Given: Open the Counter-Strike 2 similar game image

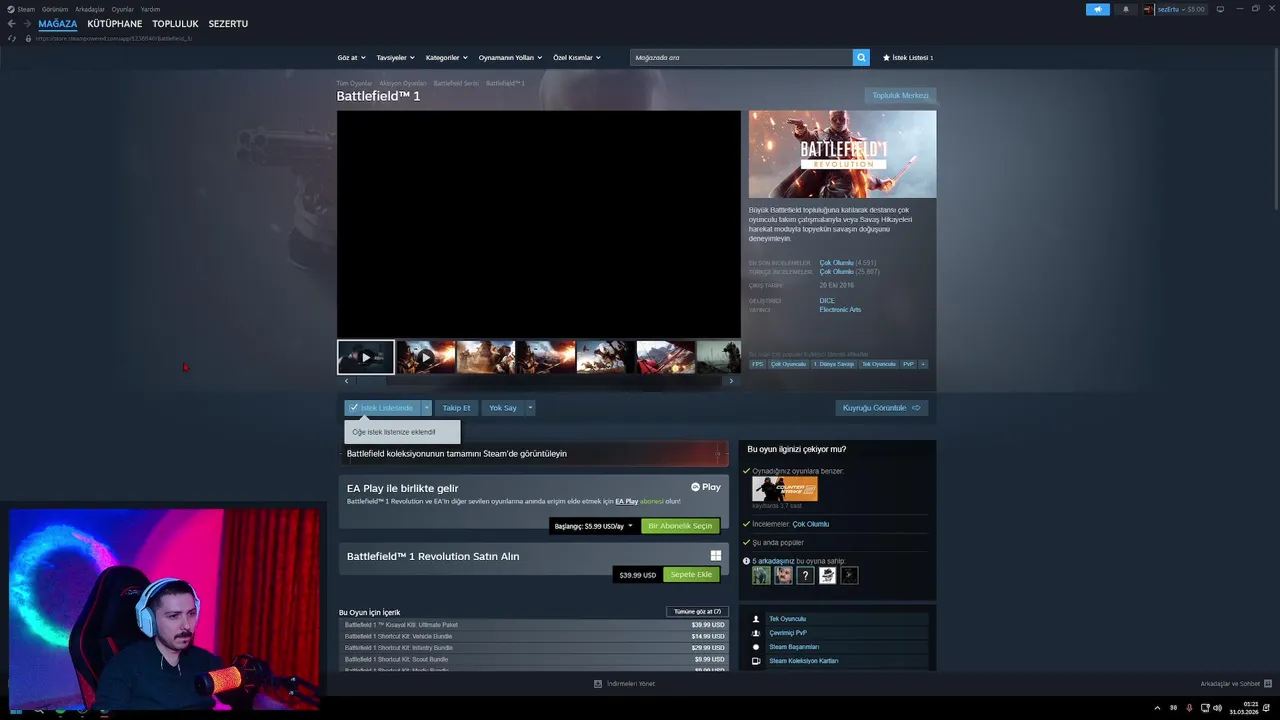Looking at the screenshot, I should (785, 489).
